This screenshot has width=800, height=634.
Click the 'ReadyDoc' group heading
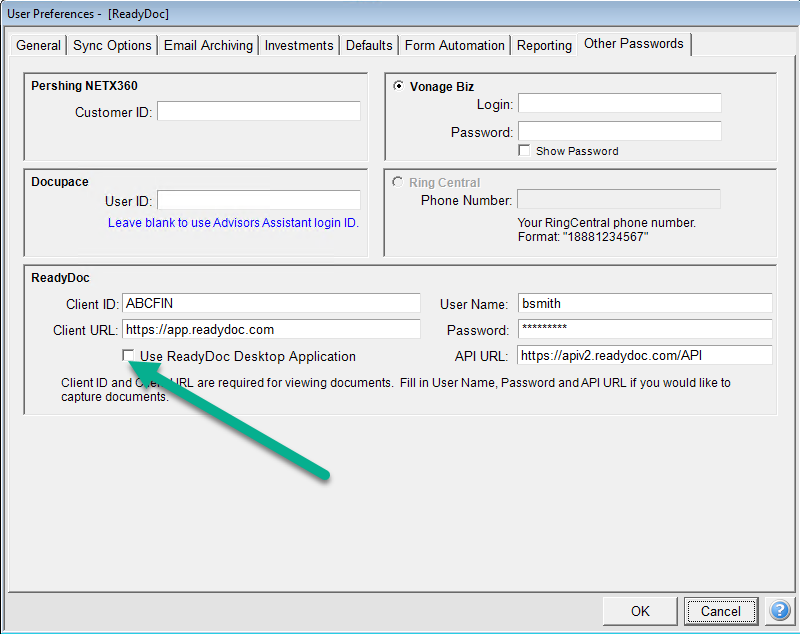tap(60, 278)
